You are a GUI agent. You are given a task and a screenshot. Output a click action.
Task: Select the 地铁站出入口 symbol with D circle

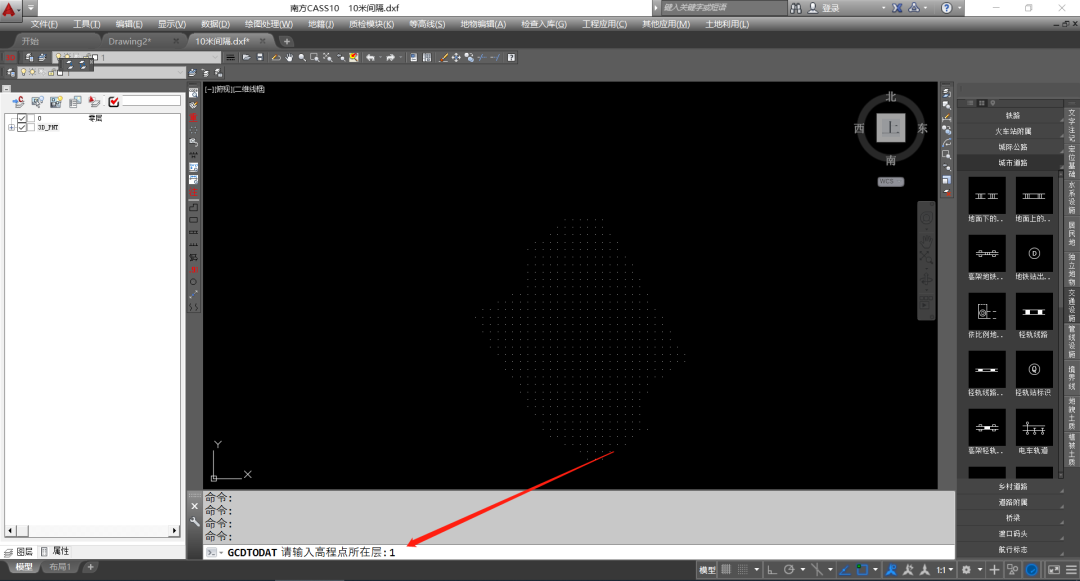pos(1034,253)
